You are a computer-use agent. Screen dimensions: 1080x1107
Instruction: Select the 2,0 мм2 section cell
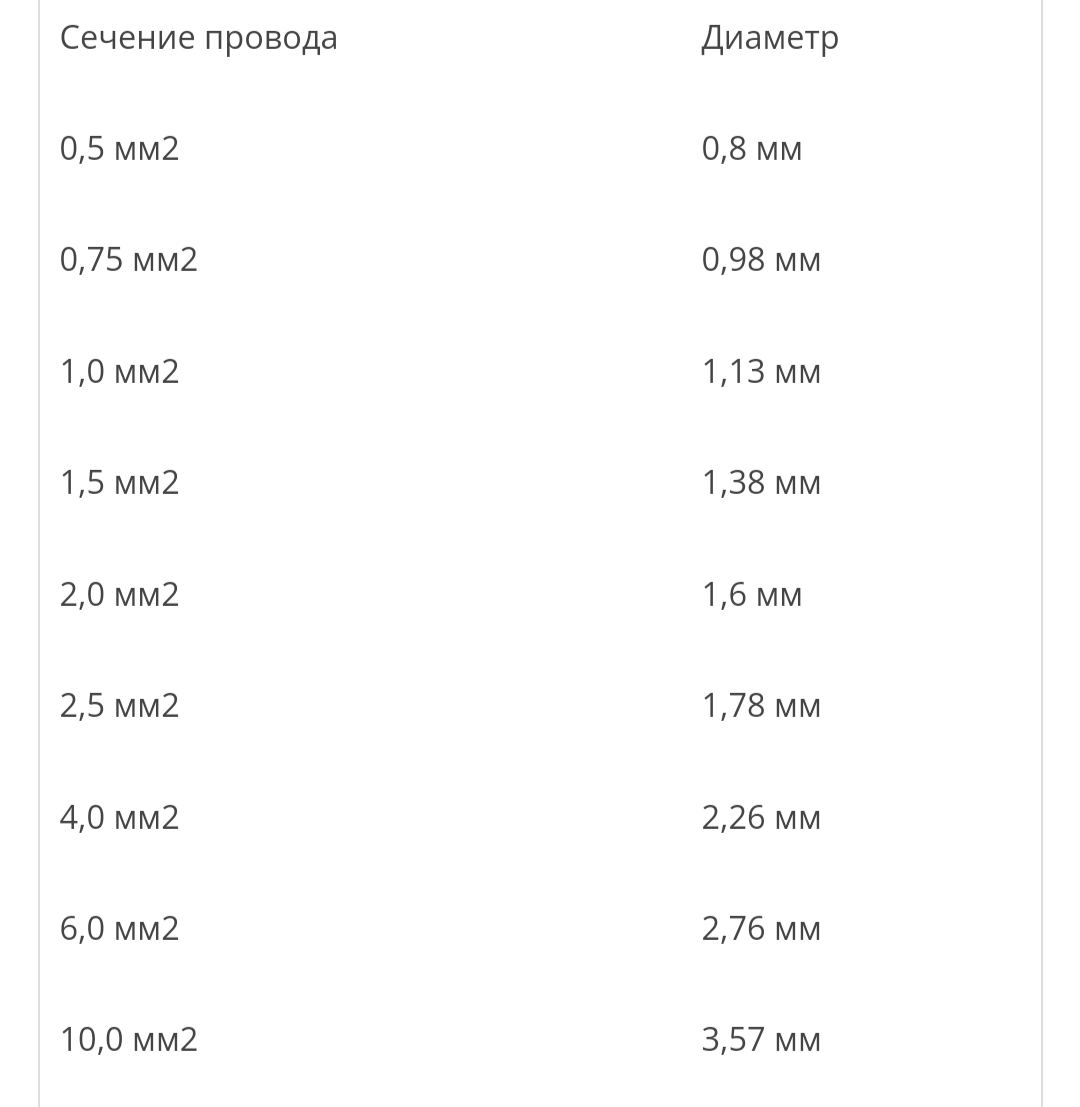click(x=119, y=594)
